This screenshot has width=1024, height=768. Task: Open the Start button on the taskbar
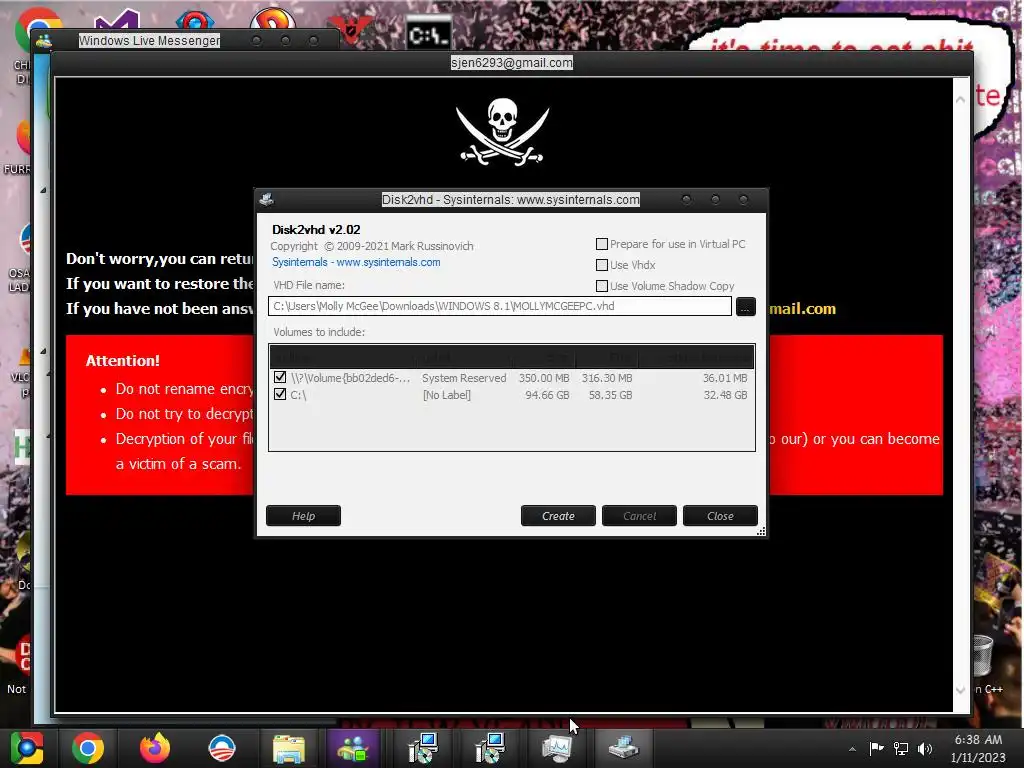coord(27,748)
